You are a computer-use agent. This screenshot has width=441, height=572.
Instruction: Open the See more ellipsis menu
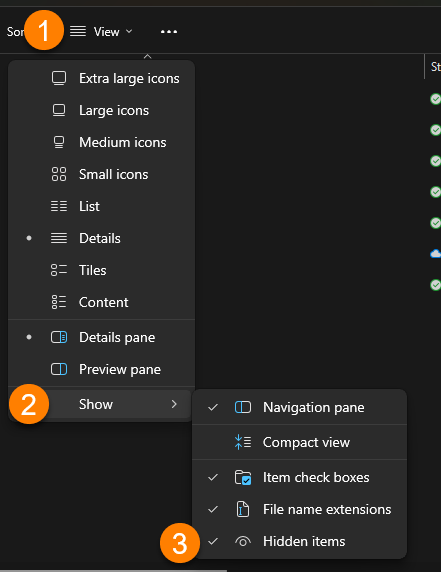tap(169, 32)
